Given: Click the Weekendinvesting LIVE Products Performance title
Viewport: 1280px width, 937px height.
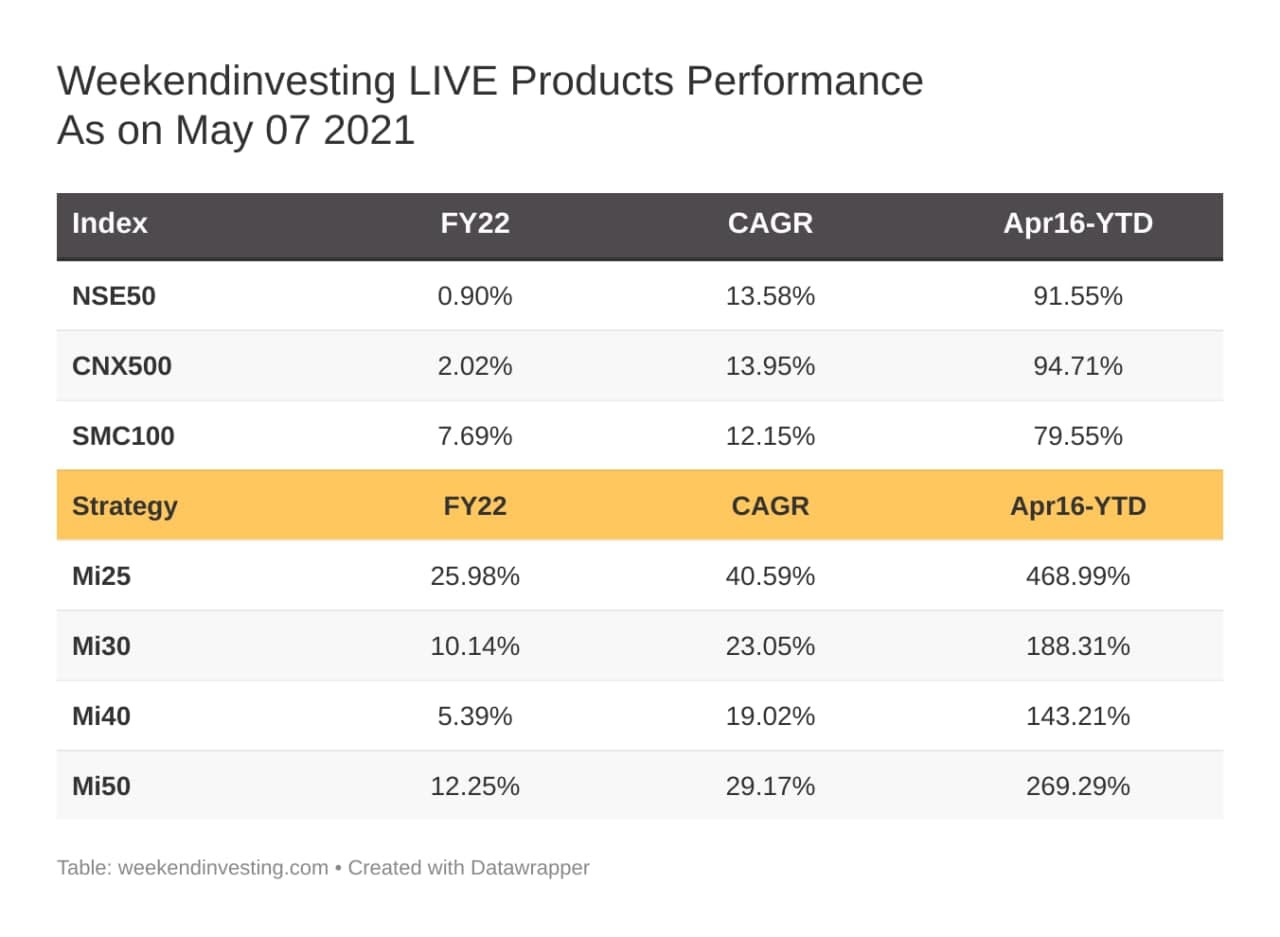Looking at the screenshot, I should tap(490, 82).
